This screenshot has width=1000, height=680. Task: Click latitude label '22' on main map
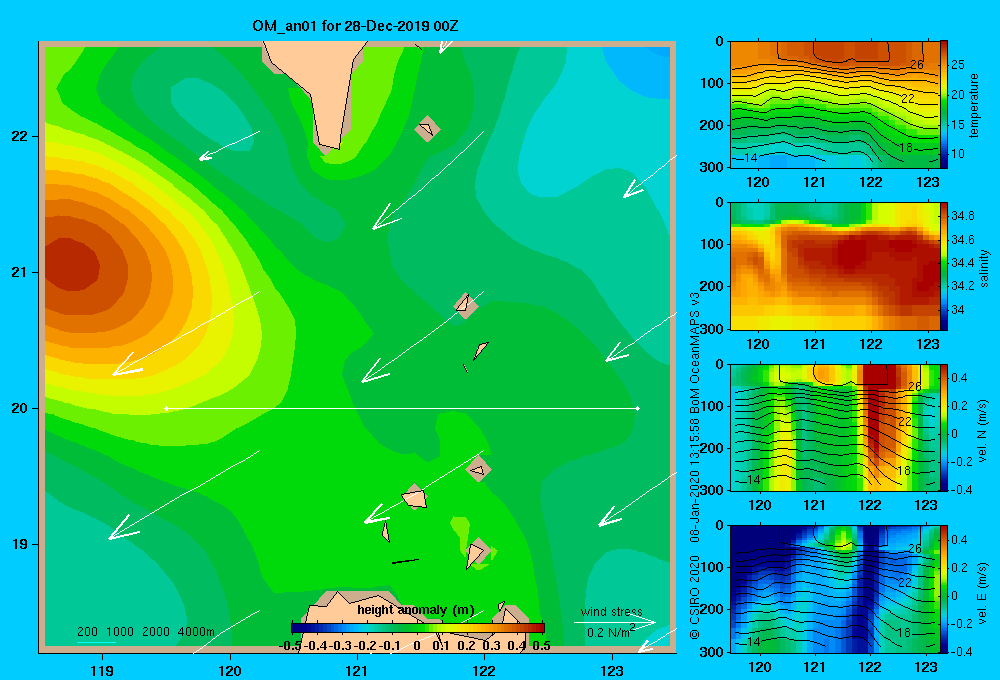coord(20,136)
